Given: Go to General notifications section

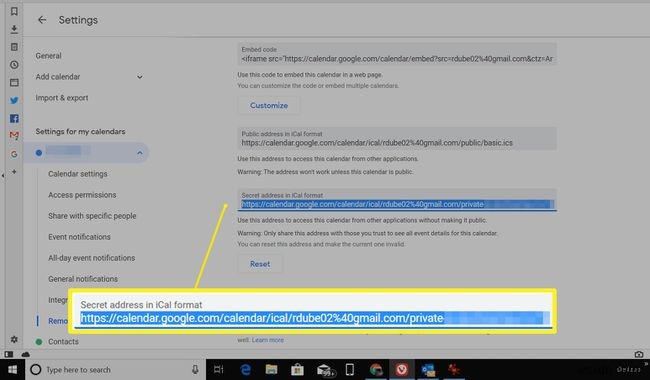Looking at the screenshot, I should 83,279.
